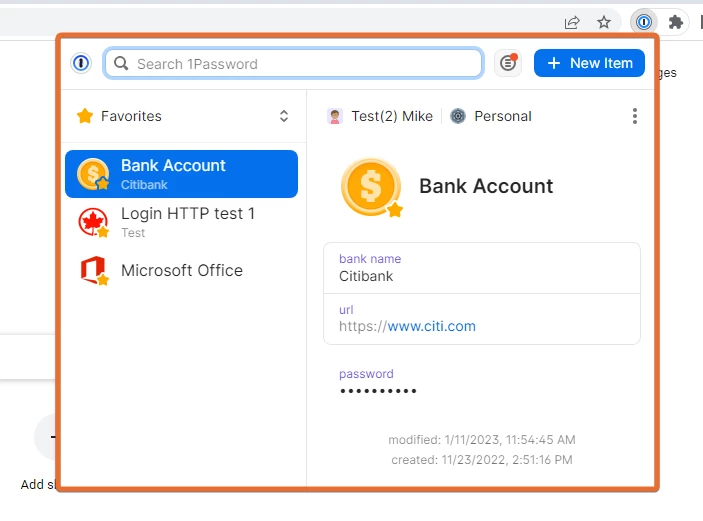Open the Watchtower notifications icon
Viewport: 703px width, 521px height.
tap(508, 63)
